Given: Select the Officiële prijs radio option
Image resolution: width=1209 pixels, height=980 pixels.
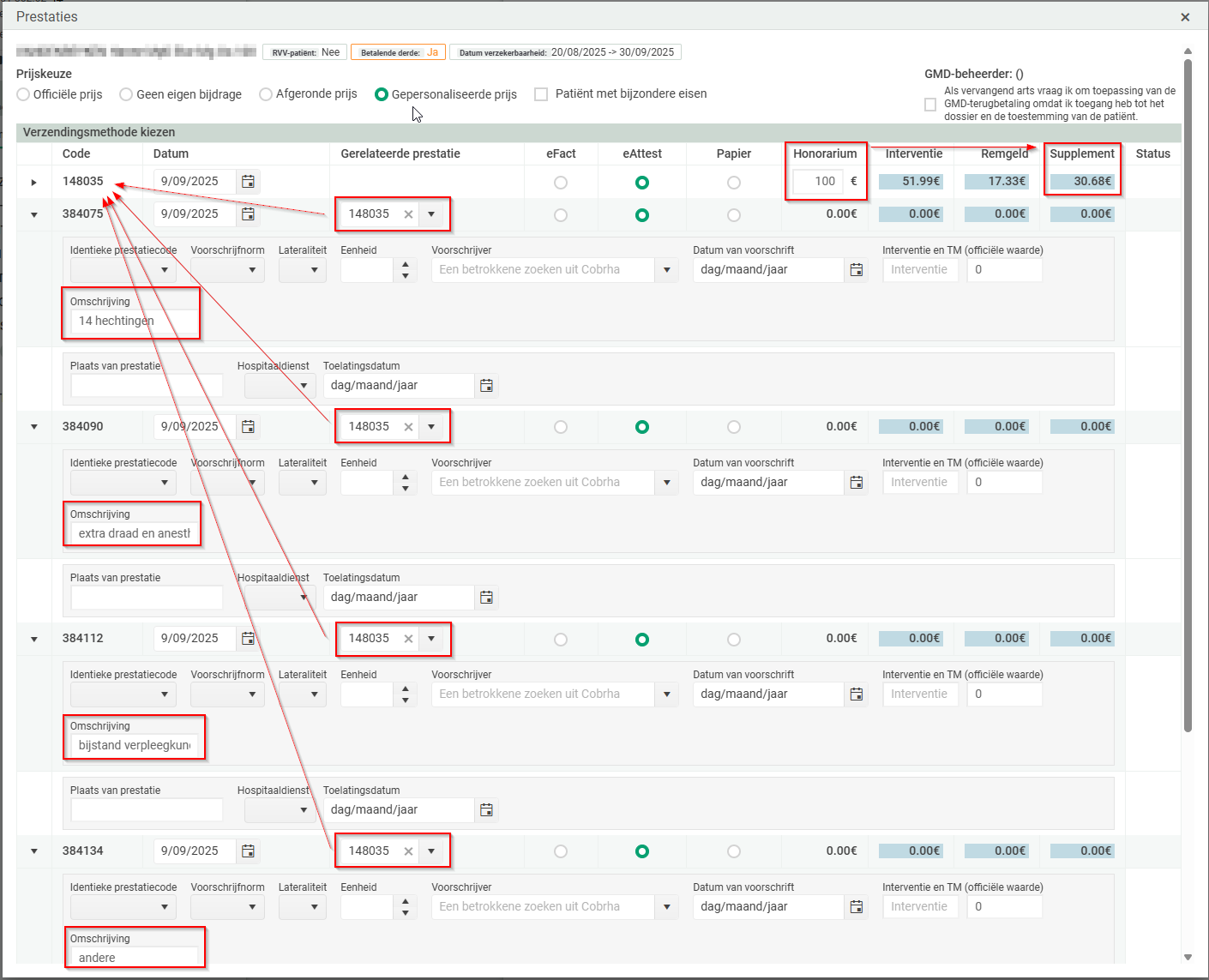Looking at the screenshot, I should coord(23,94).
